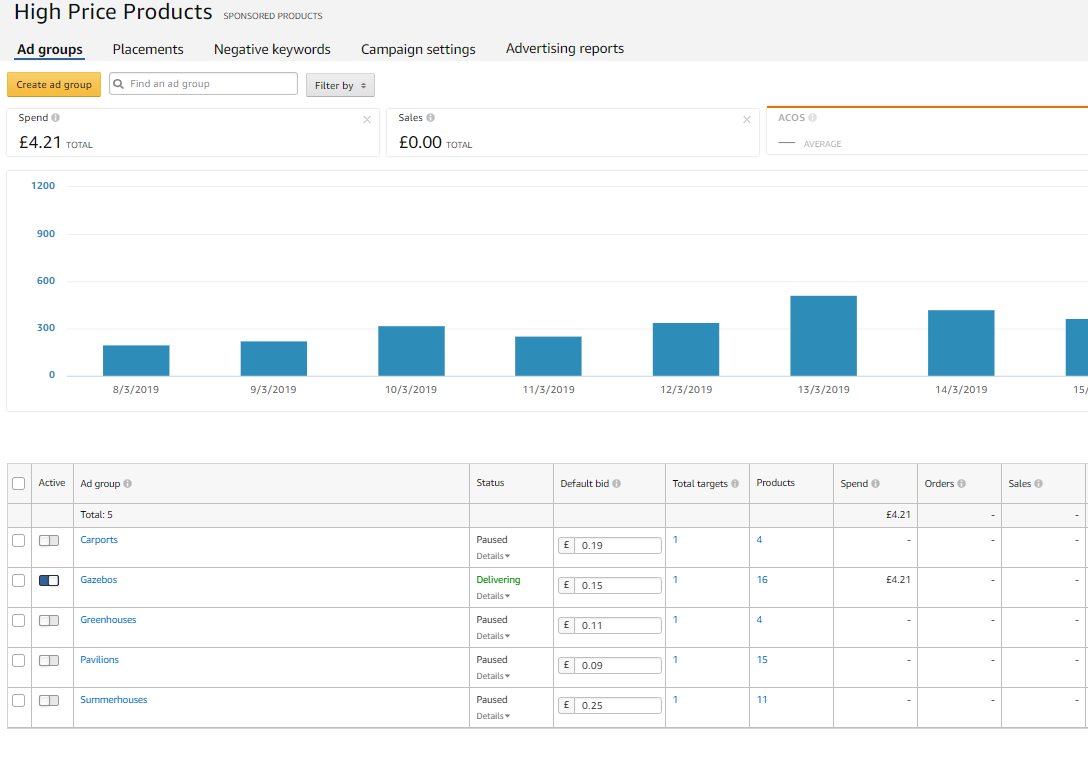Open the Pavilions ad group link

pos(99,660)
